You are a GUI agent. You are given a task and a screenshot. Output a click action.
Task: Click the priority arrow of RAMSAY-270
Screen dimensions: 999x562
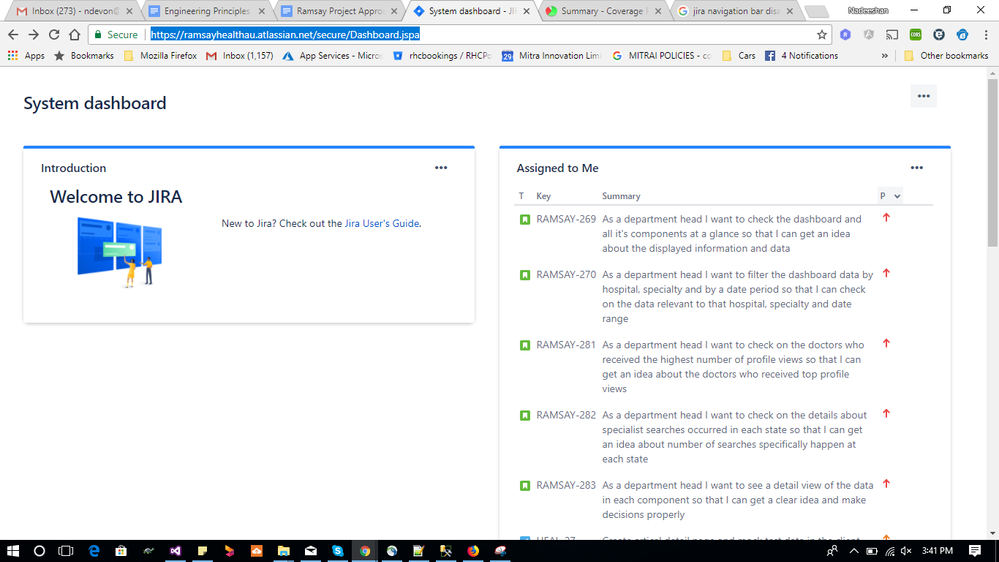click(886, 273)
